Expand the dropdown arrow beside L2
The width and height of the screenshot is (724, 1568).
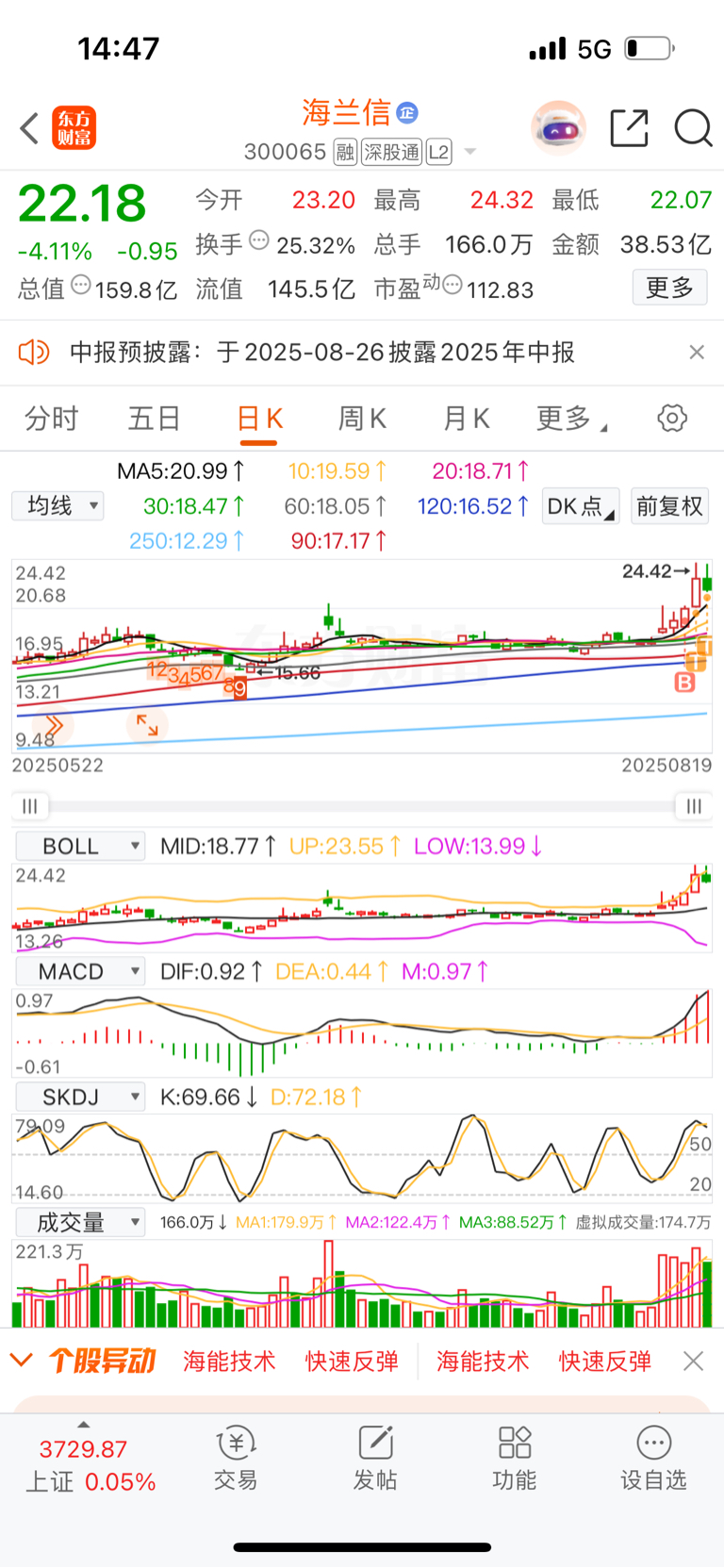(470, 152)
